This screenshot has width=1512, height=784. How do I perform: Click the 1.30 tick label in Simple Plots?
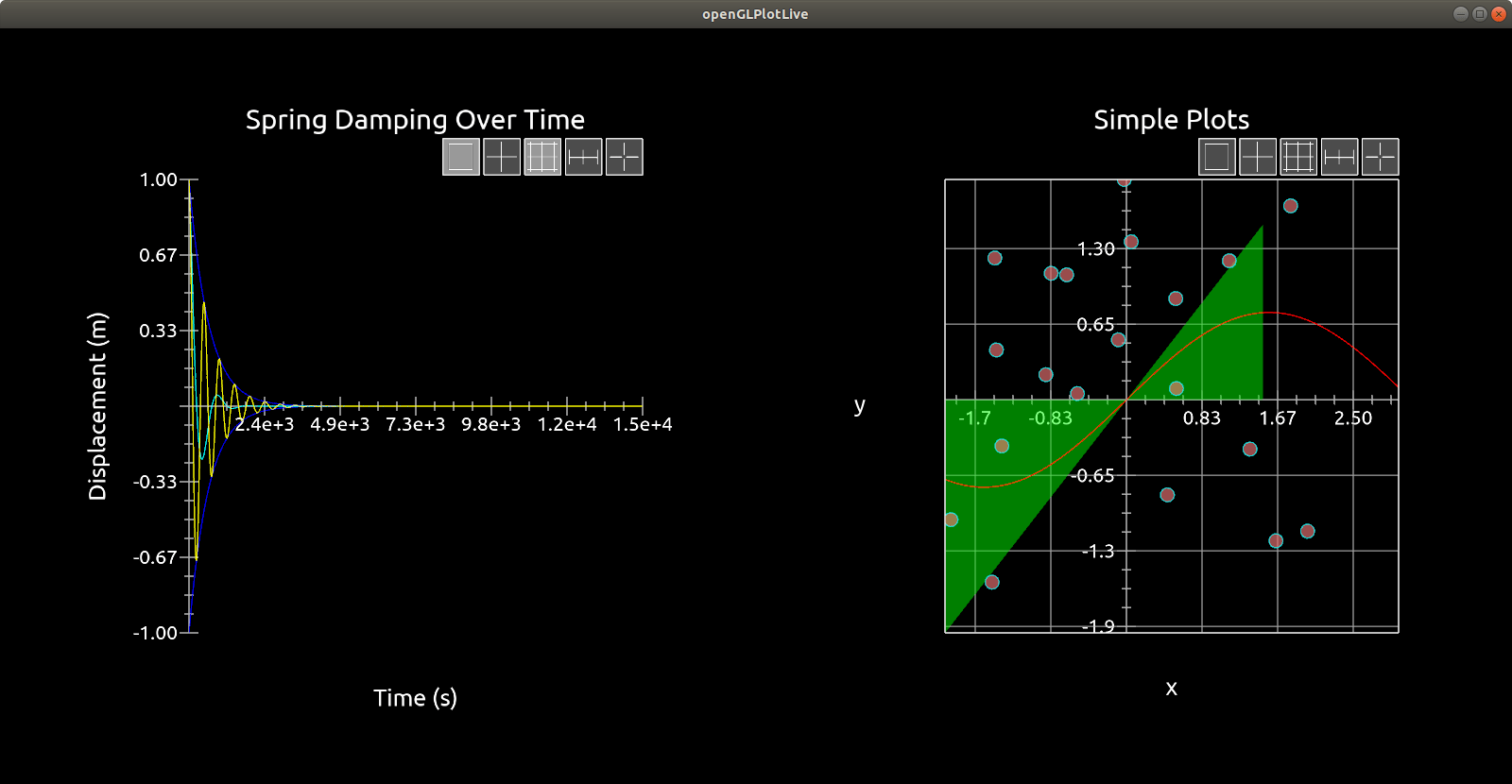pyautogui.click(x=1096, y=248)
